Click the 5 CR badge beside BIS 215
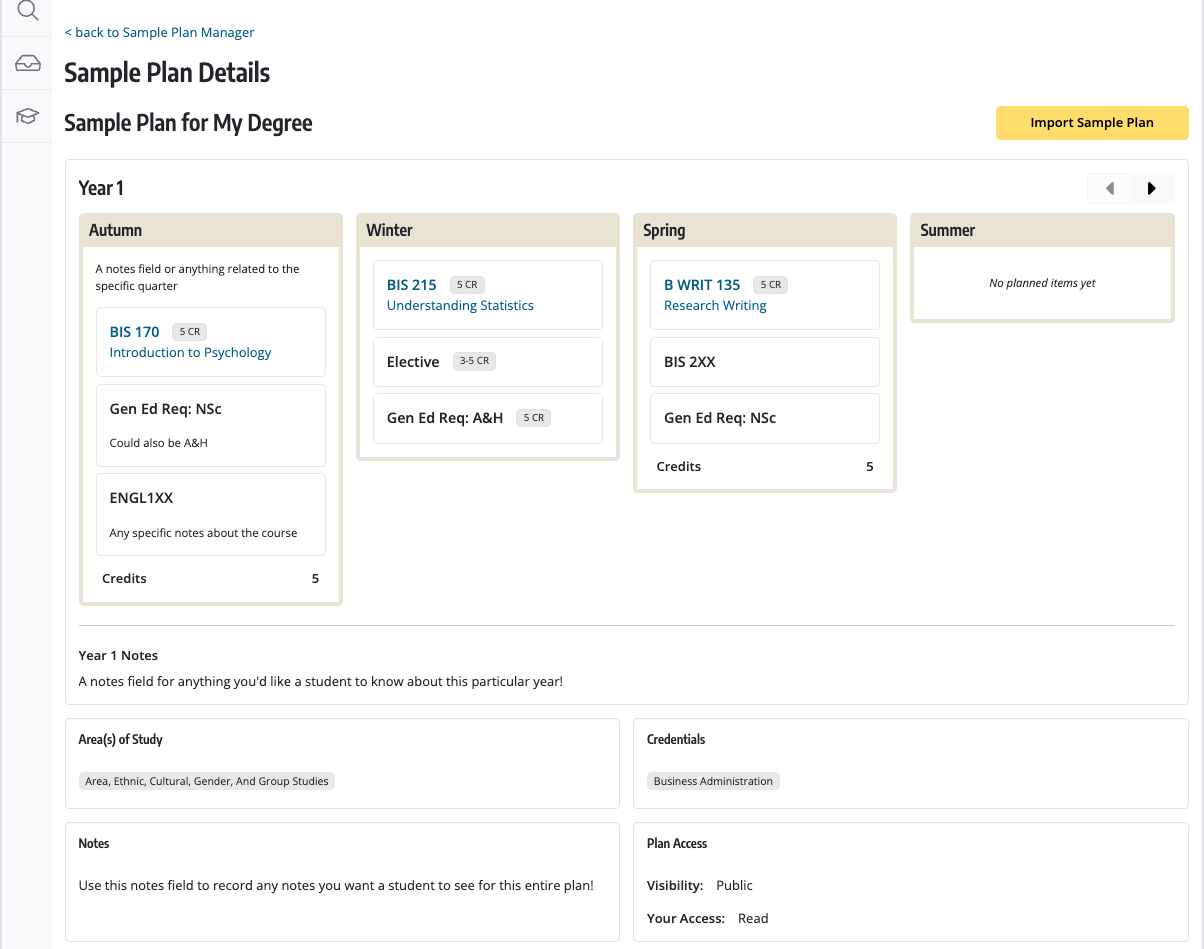The image size is (1204, 949). [467, 285]
